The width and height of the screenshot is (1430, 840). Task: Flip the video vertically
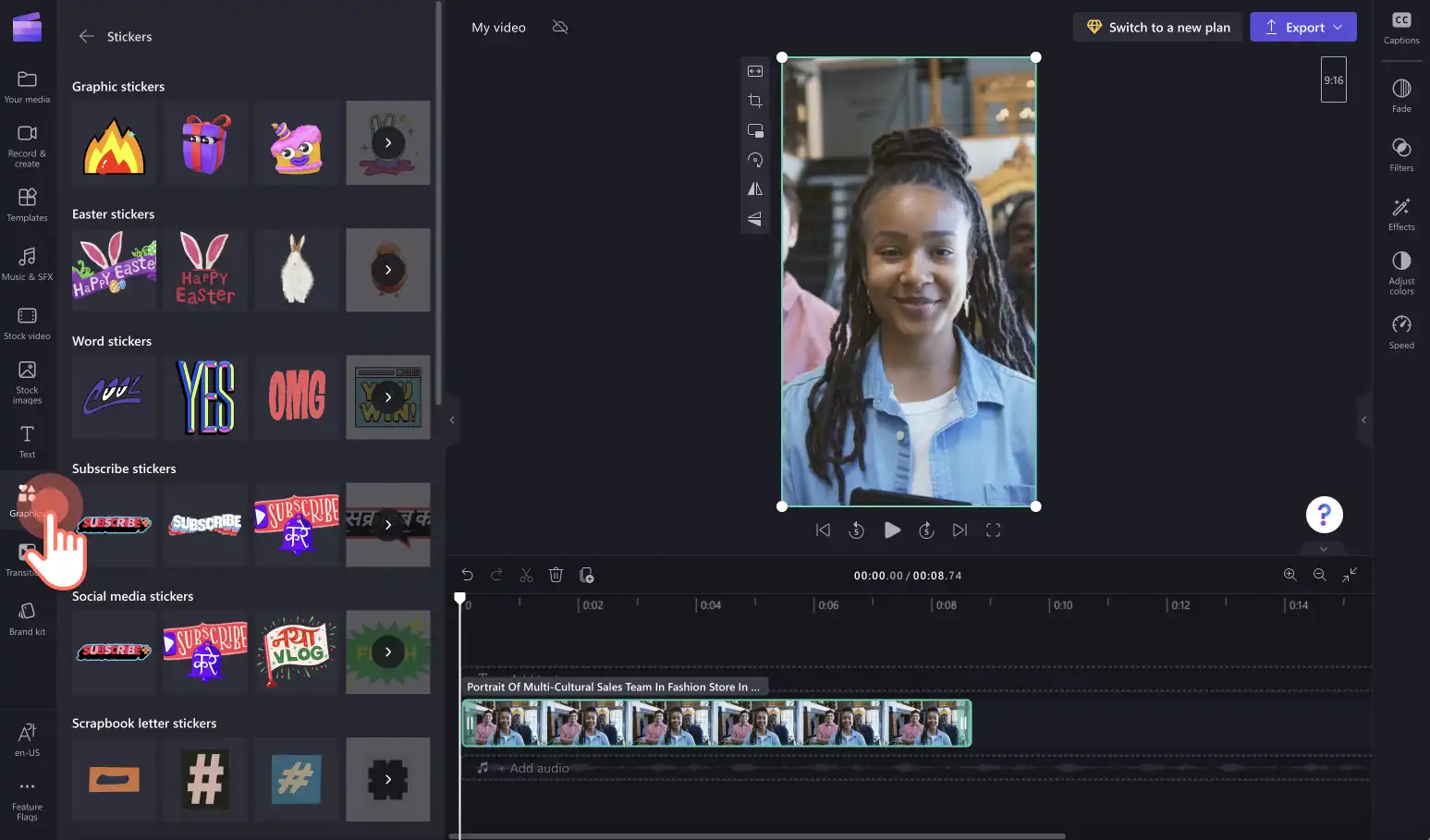[755, 218]
